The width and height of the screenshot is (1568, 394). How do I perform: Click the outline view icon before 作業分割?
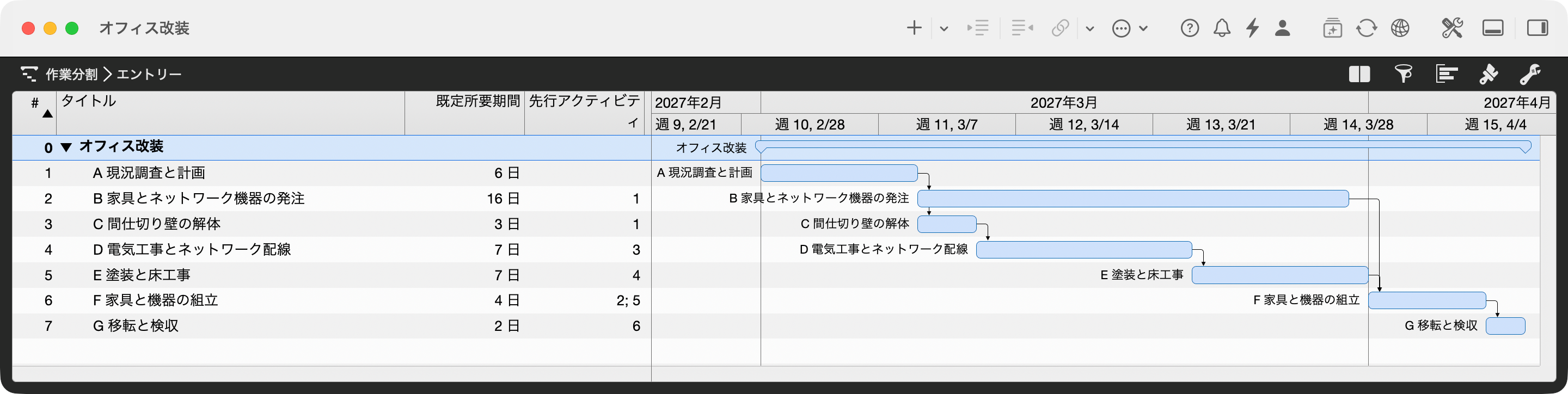[29, 74]
